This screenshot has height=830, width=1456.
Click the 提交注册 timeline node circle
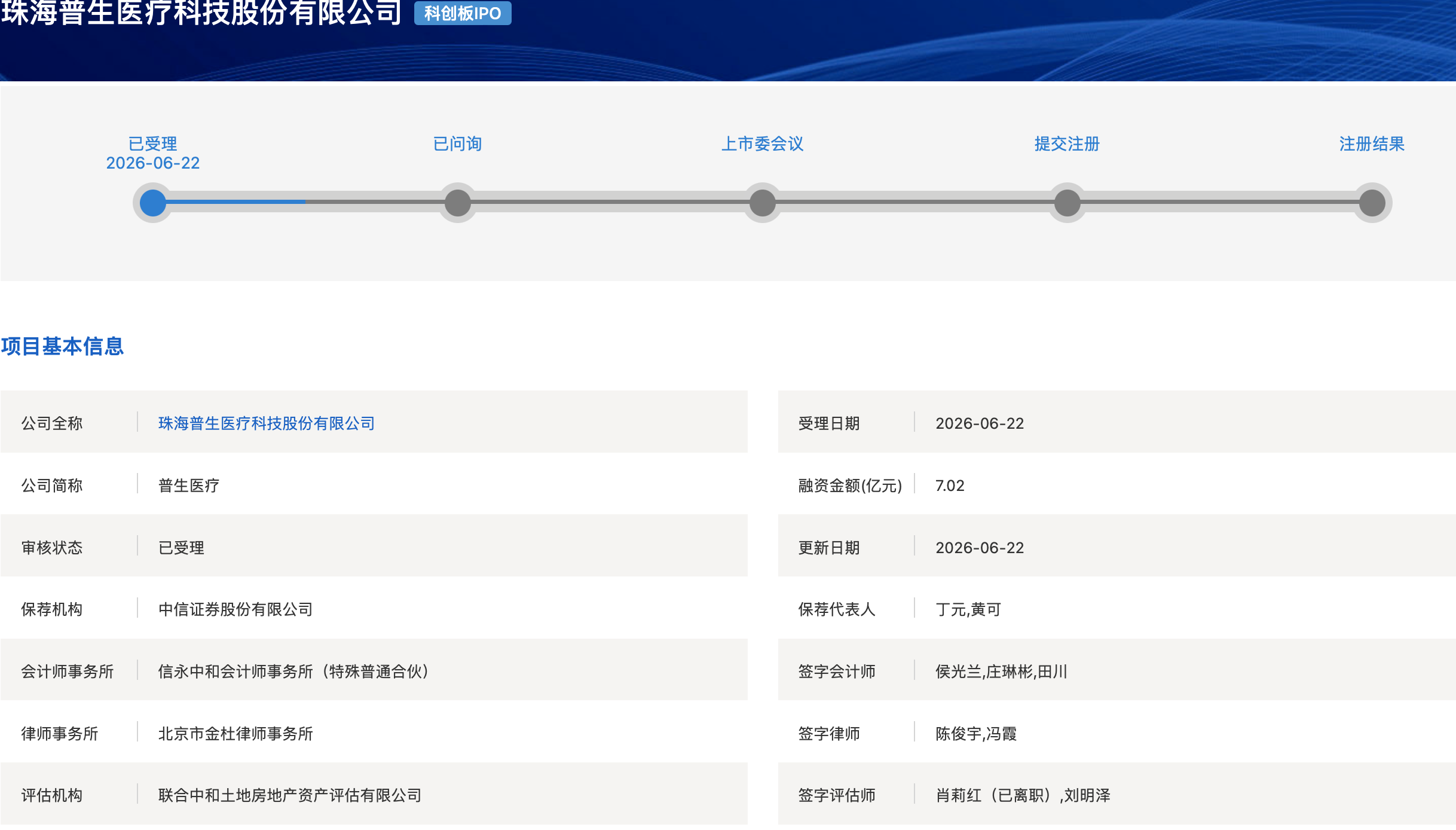point(1067,203)
